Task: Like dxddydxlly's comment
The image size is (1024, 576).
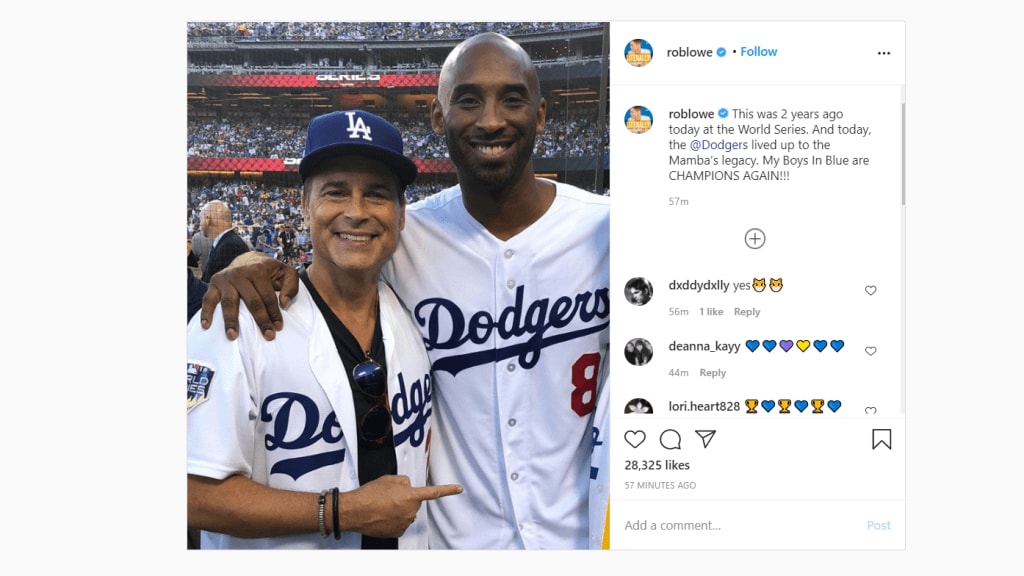Action: (x=870, y=291)
